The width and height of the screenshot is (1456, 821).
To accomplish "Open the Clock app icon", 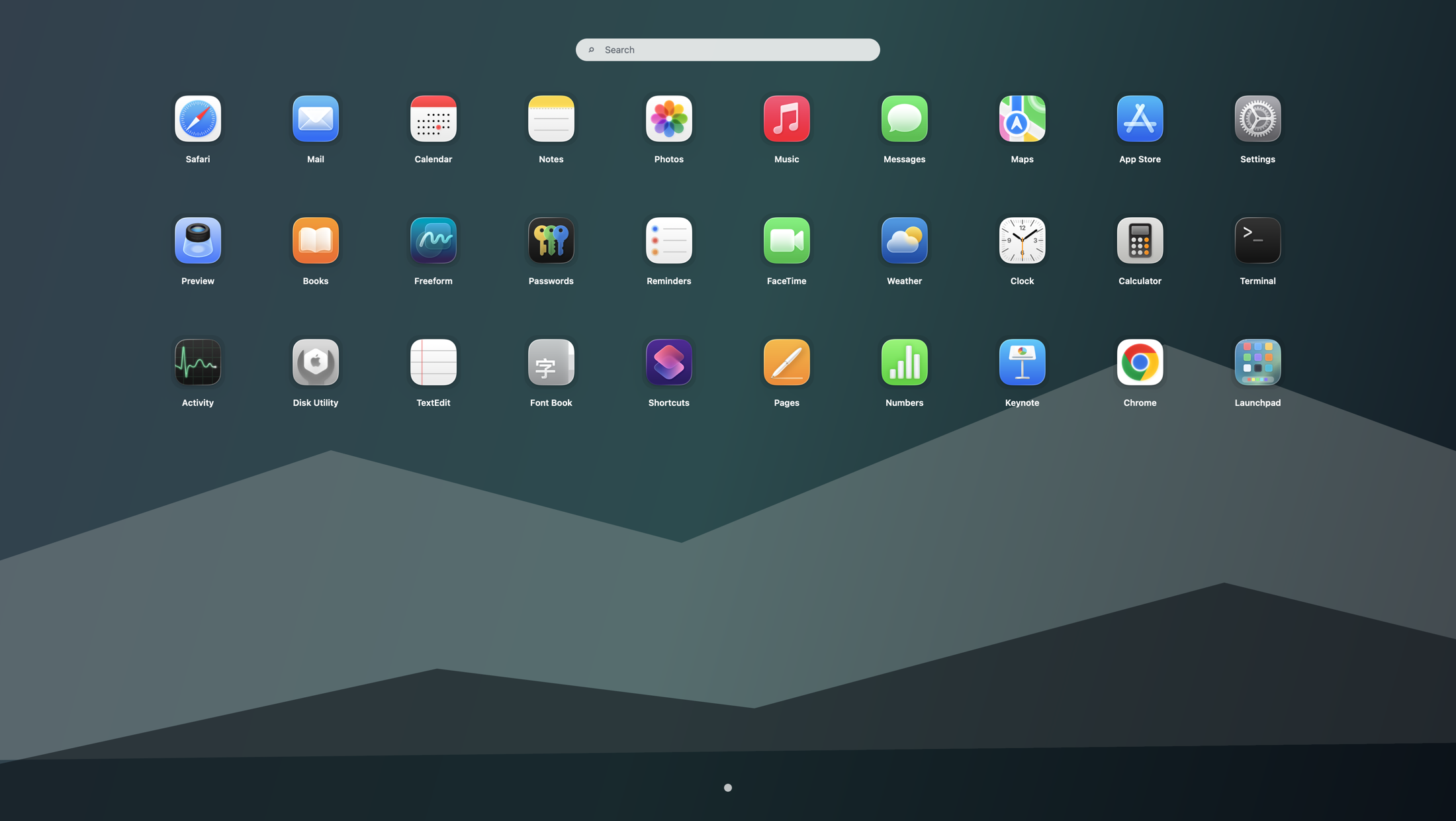I will pos(1023,240).
